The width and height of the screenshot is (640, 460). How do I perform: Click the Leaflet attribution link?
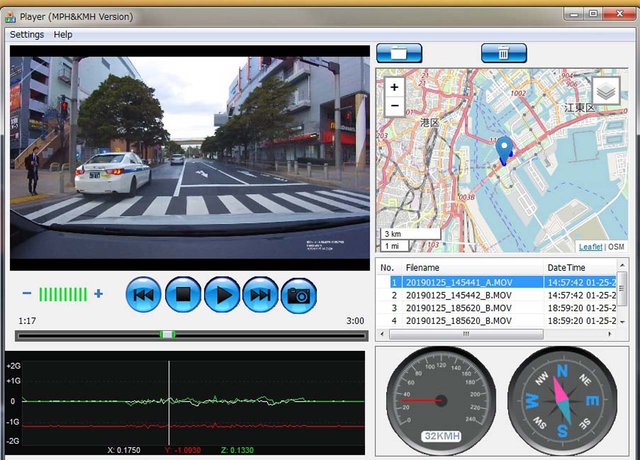pos(591,246)
